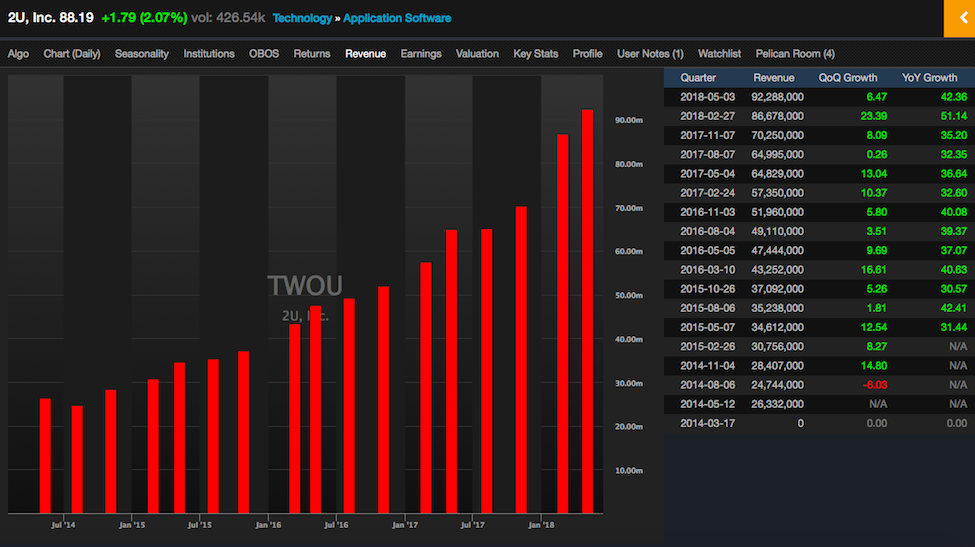Open the Watchlist tab
The height and width of the screenshot is (547, 975).
719,54
